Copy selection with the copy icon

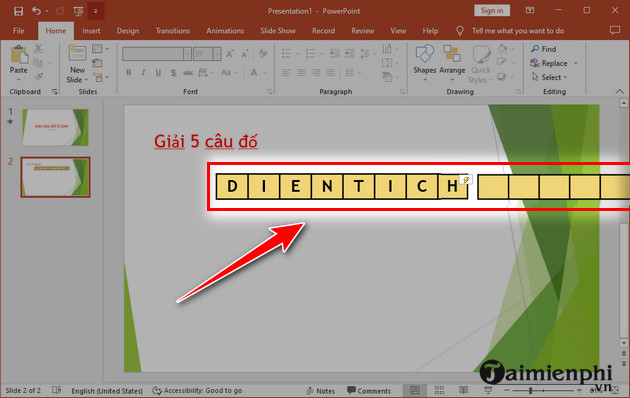[38, 62]
